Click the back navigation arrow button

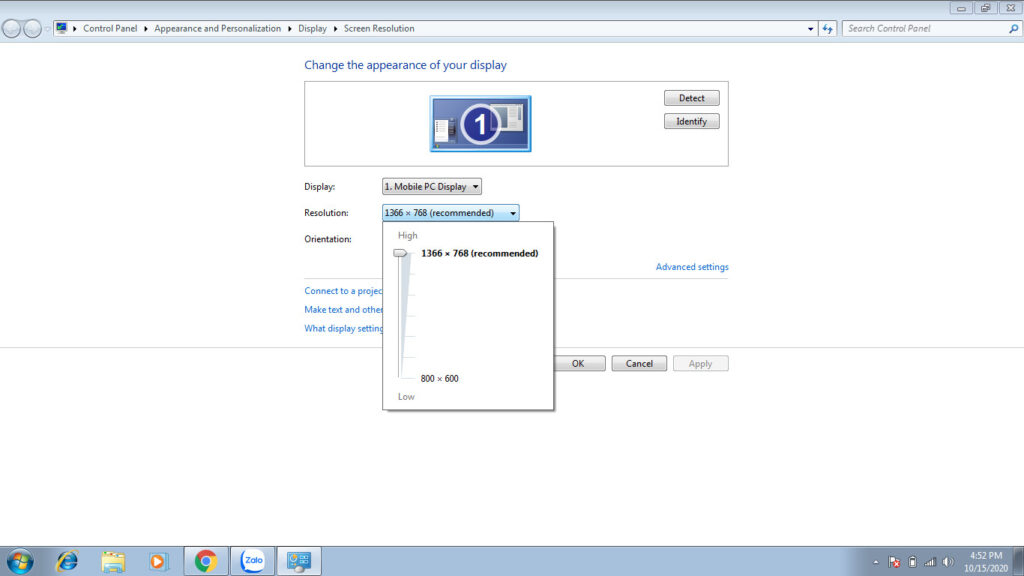click(12, 29)
